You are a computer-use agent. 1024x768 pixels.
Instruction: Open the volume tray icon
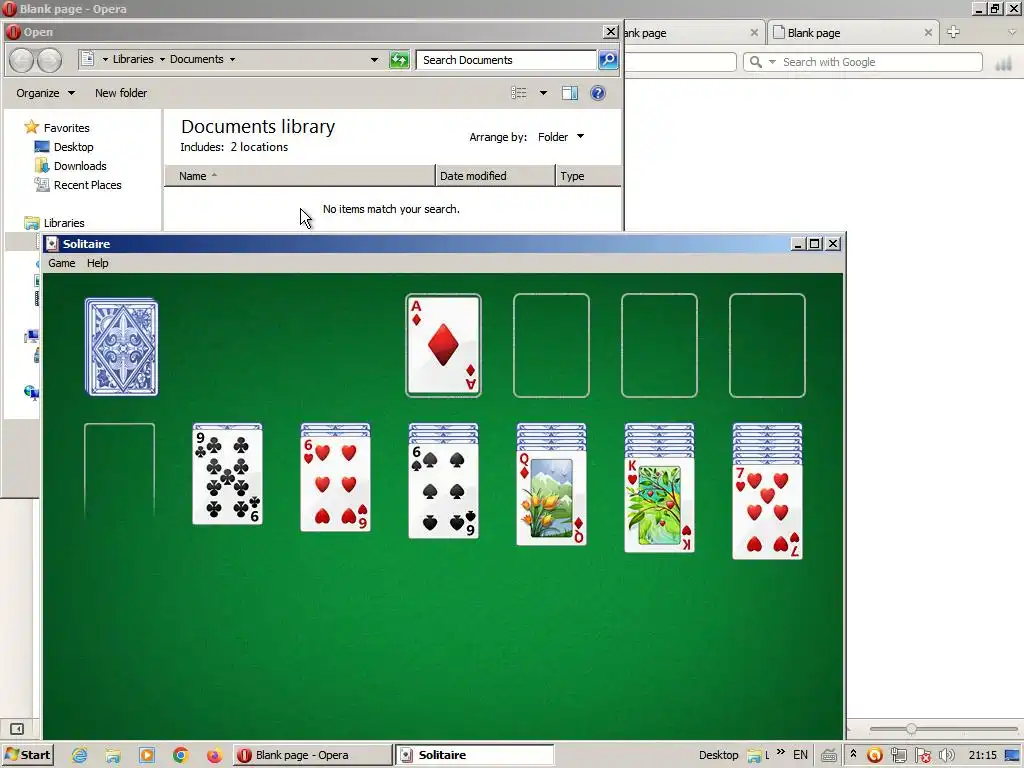coord(946,756)
